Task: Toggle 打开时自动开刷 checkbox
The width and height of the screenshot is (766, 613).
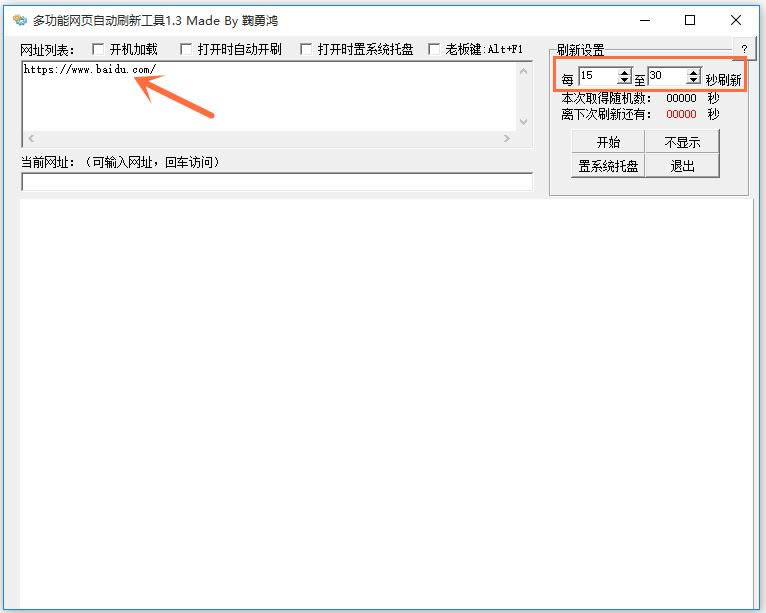Action: 186,49
